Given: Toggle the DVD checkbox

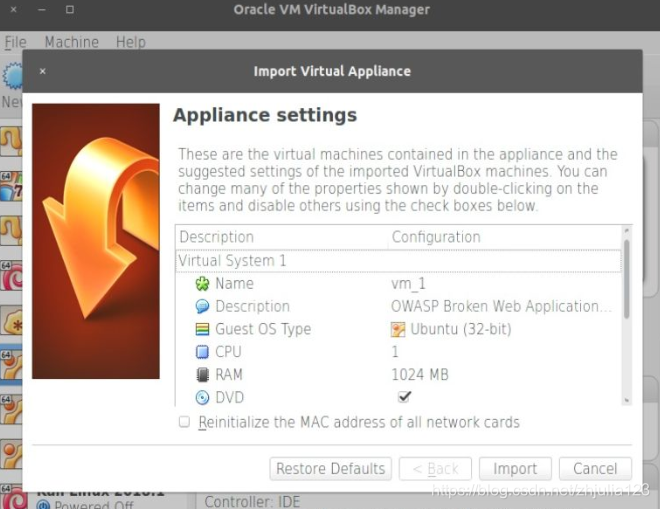Looking at the screenshot, I should 404,397.
